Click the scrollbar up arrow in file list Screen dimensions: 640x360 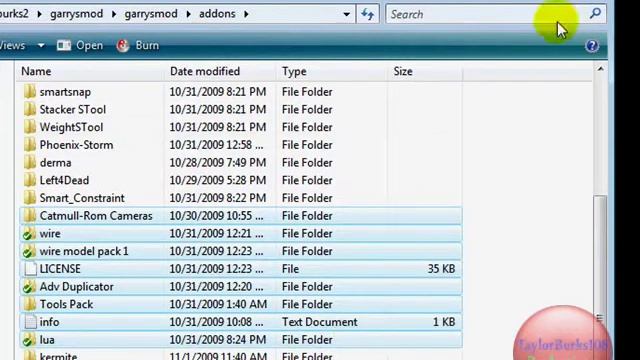tap(600, 69)
